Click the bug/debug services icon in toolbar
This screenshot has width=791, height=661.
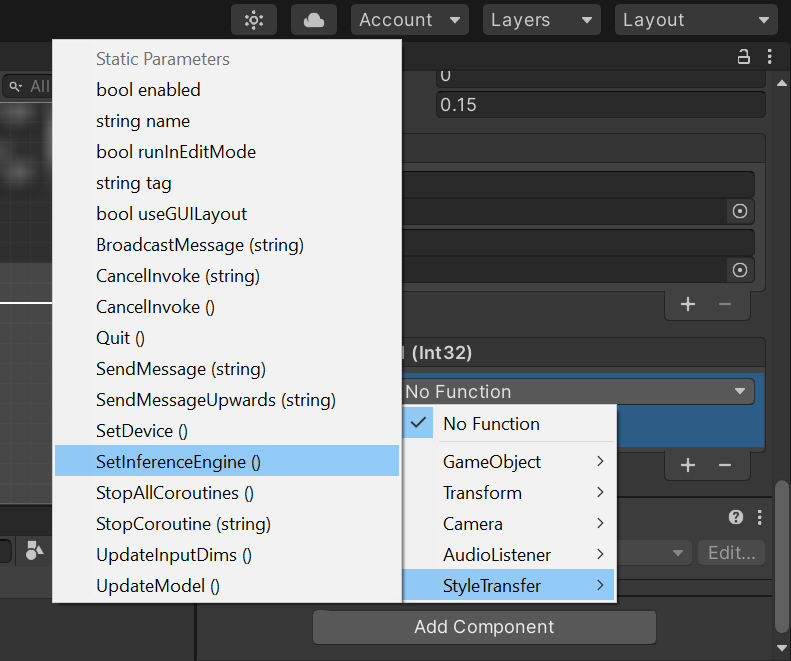click(x=254, y=20)
